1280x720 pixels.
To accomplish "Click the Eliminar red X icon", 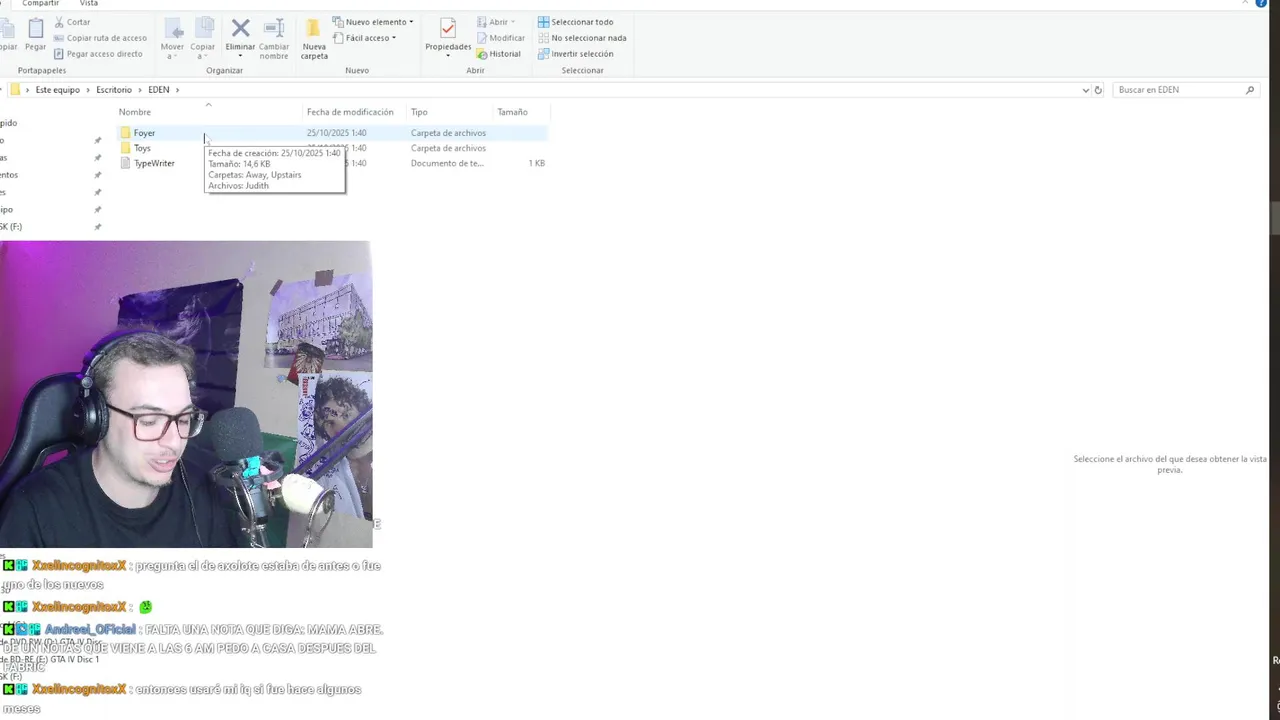I will (x=240, y=28).
